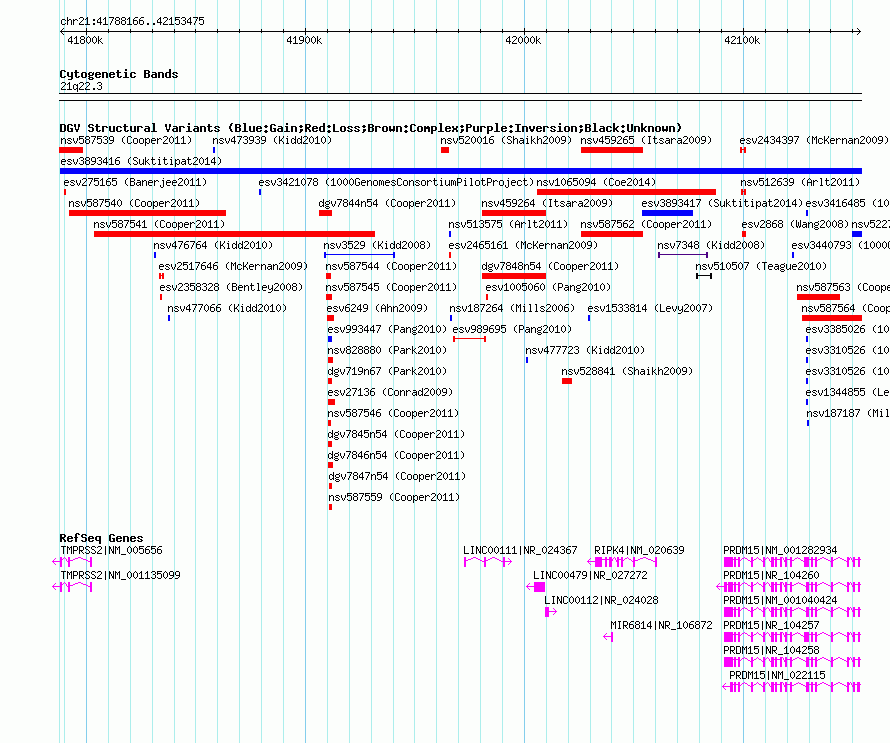Viewport: 890px width, 743px height.
Task: Click the LINC00112 gene glyph
Action: click(x=551, y=612)
